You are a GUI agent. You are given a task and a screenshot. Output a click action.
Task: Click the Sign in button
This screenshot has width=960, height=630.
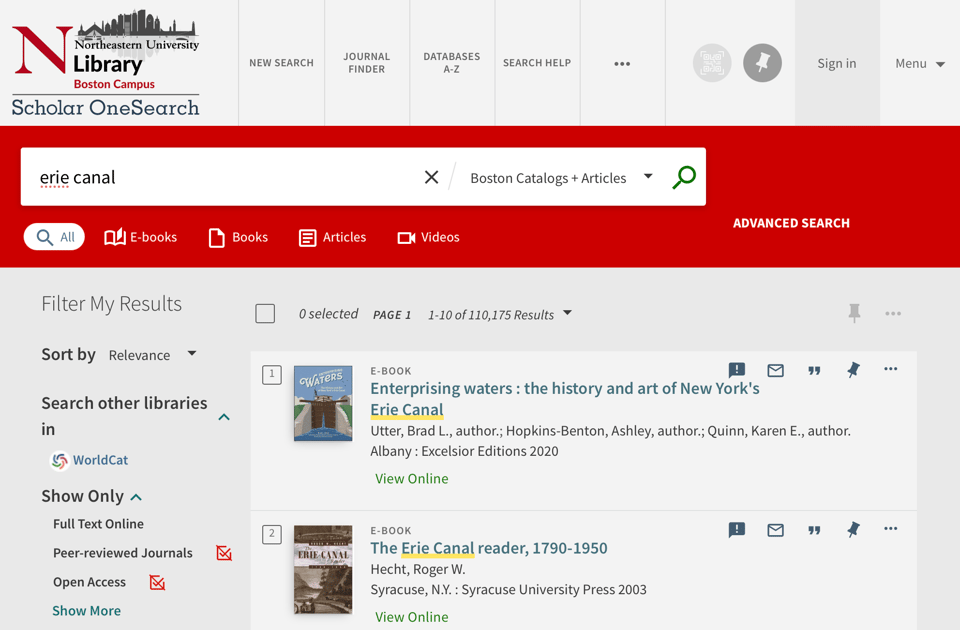pyautogui.click(x=836, y=63)
